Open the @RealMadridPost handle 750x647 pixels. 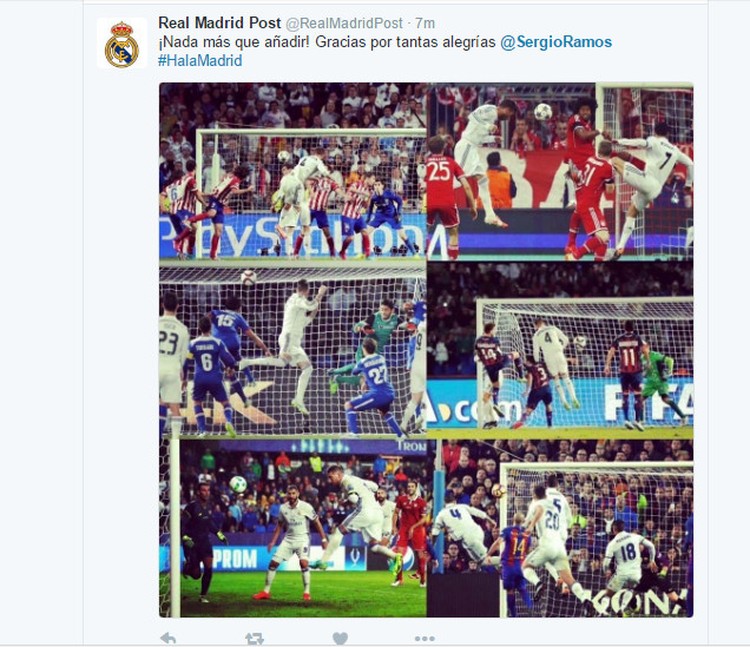344,23
